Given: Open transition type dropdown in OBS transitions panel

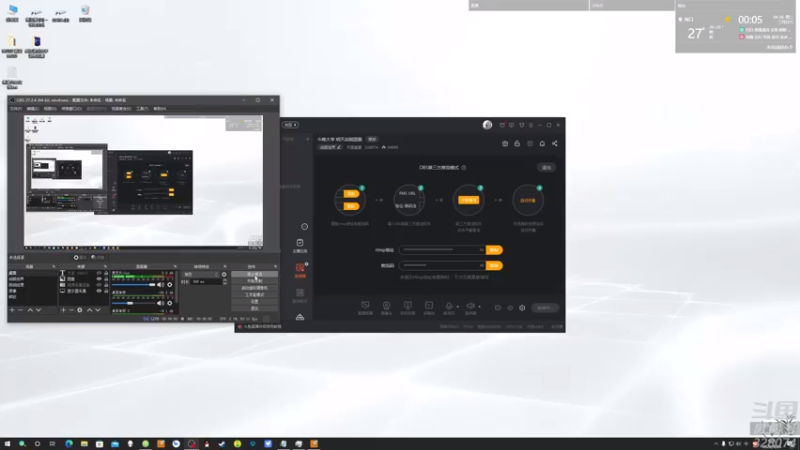Looking at the screenshot, I should tap(201, 274).
